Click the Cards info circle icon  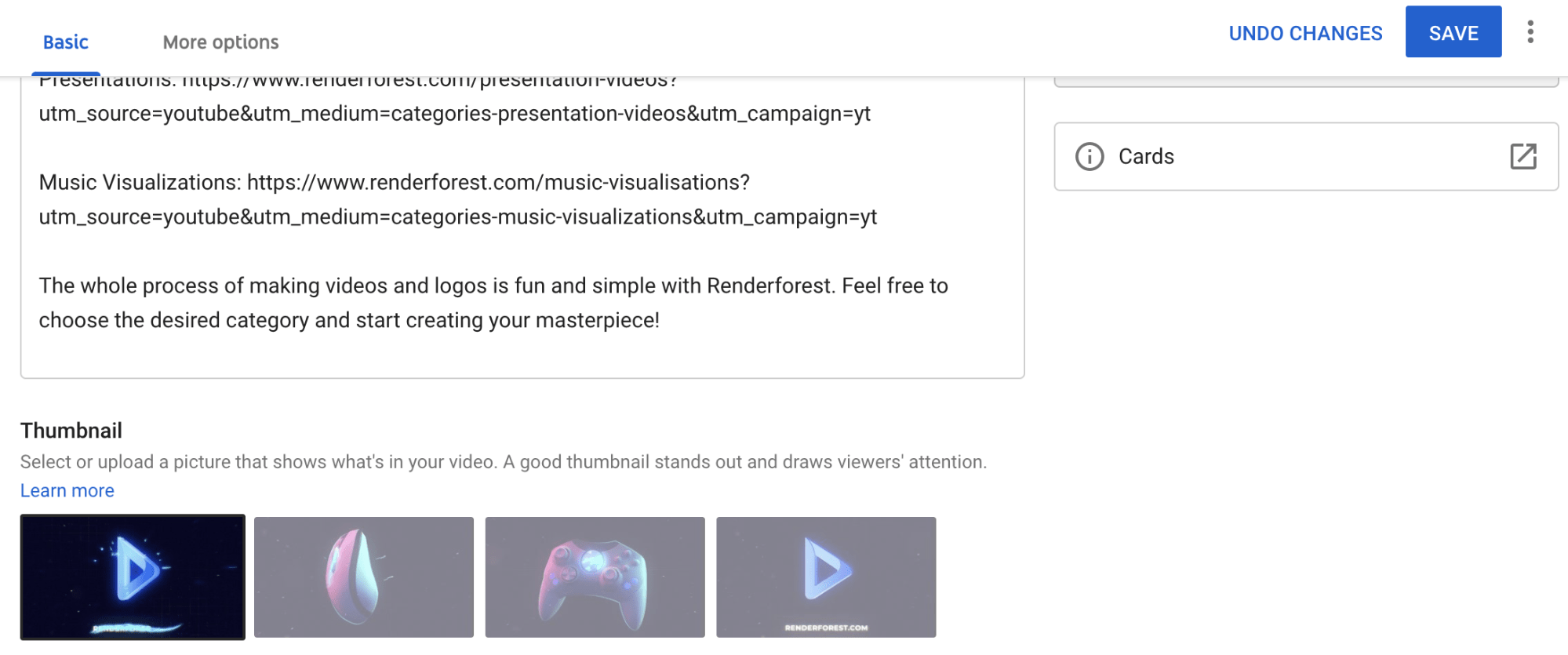(1090, 157)
